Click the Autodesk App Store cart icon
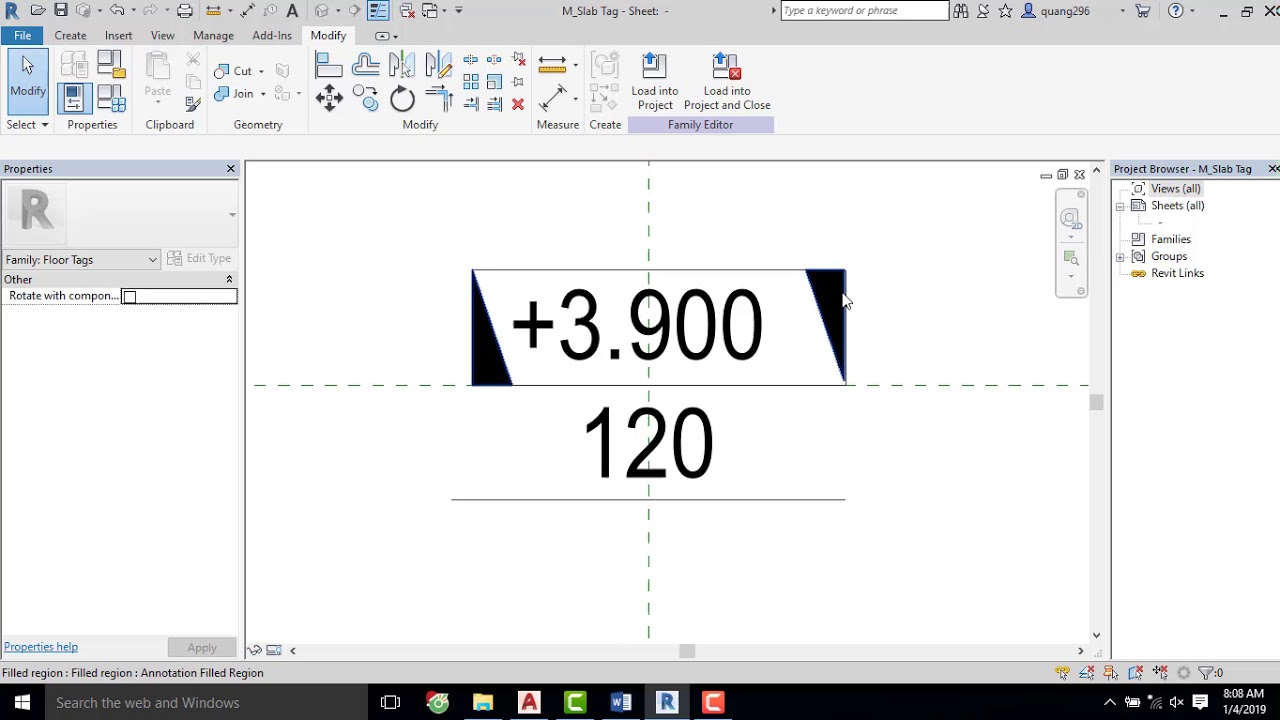The height and width of the screenshot is (720, 1280). pos(1143,11)
